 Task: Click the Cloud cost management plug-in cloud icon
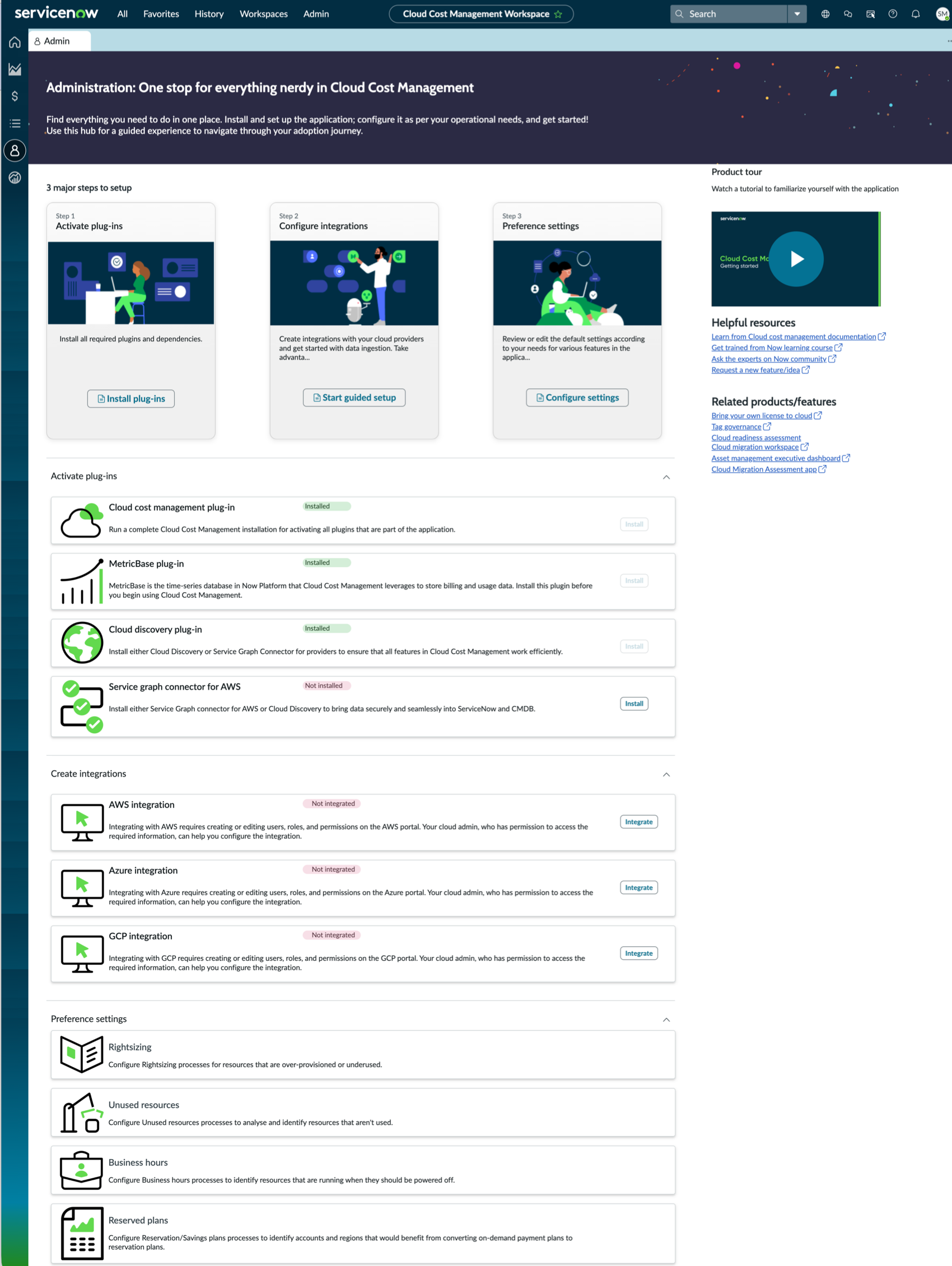click(82, 520)
